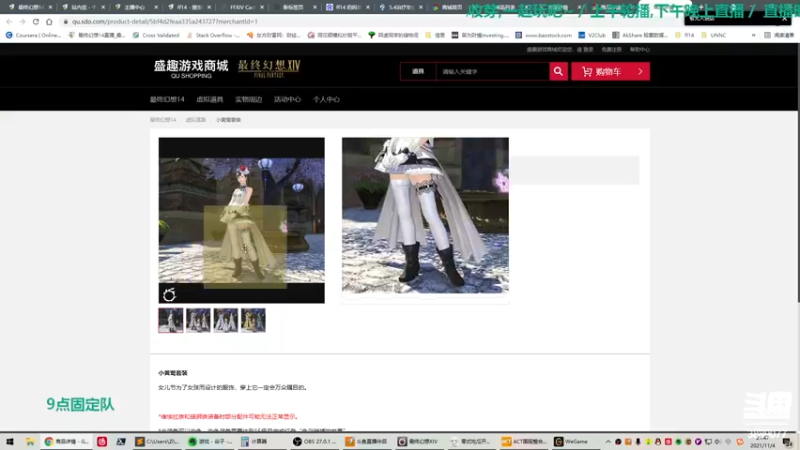Open the Stack Overflow bookmark
The image size is (800, 450).
(213, 35)
